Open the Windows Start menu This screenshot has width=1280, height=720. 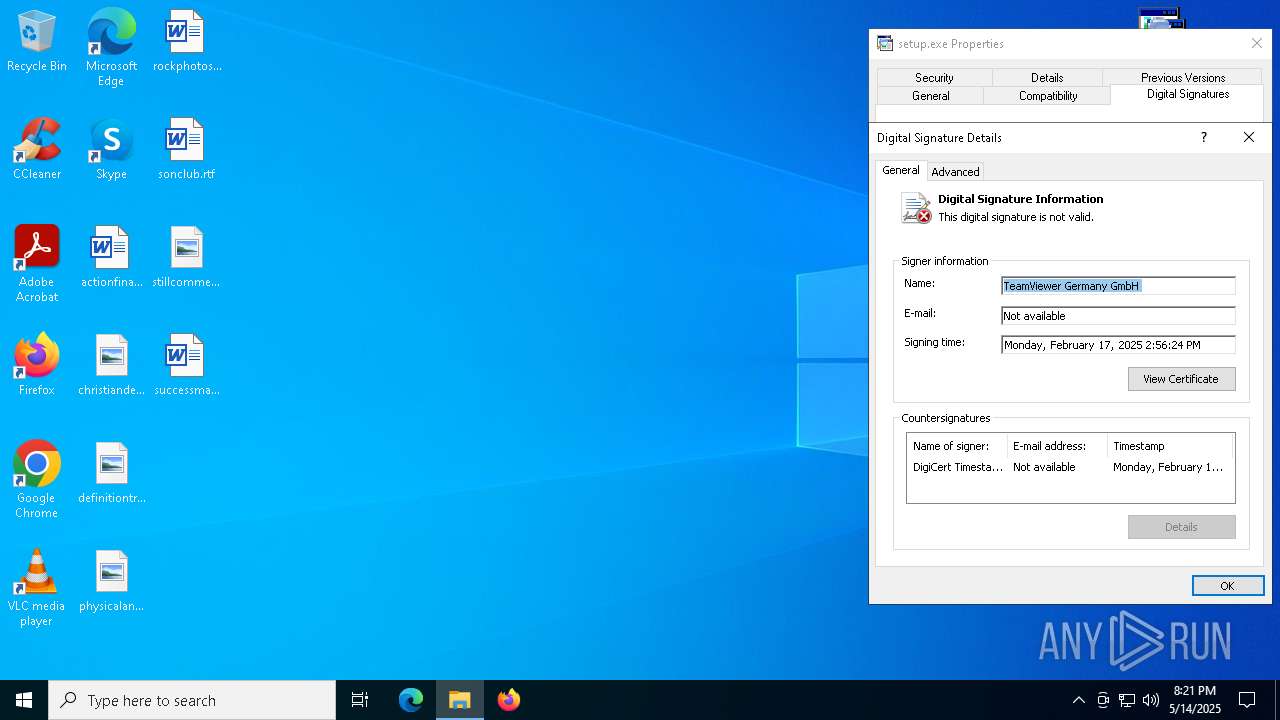(24, 700)
